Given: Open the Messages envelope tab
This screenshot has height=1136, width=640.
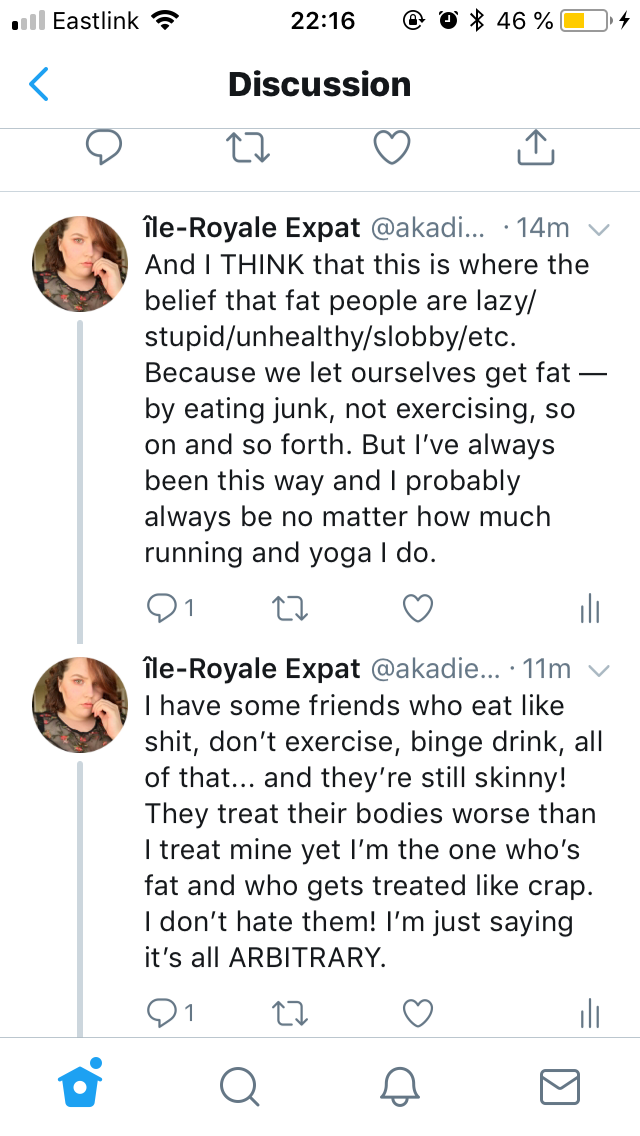Looking at the screenshot, I should pos(559,1087).
